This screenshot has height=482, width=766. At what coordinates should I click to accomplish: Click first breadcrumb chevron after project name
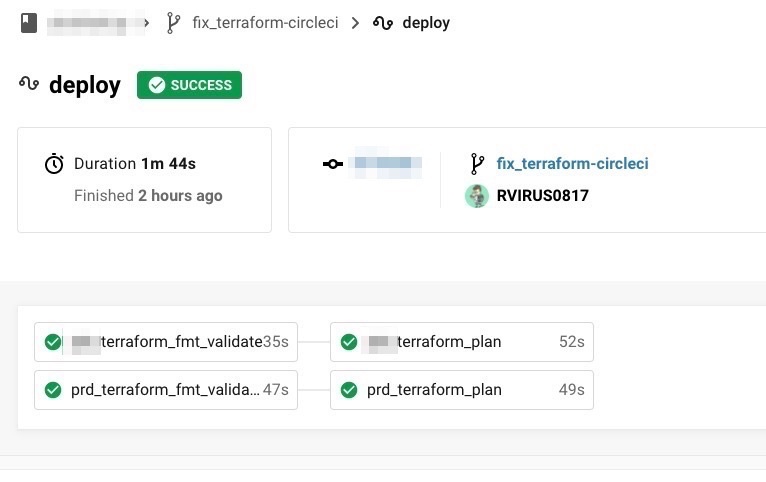147,22
